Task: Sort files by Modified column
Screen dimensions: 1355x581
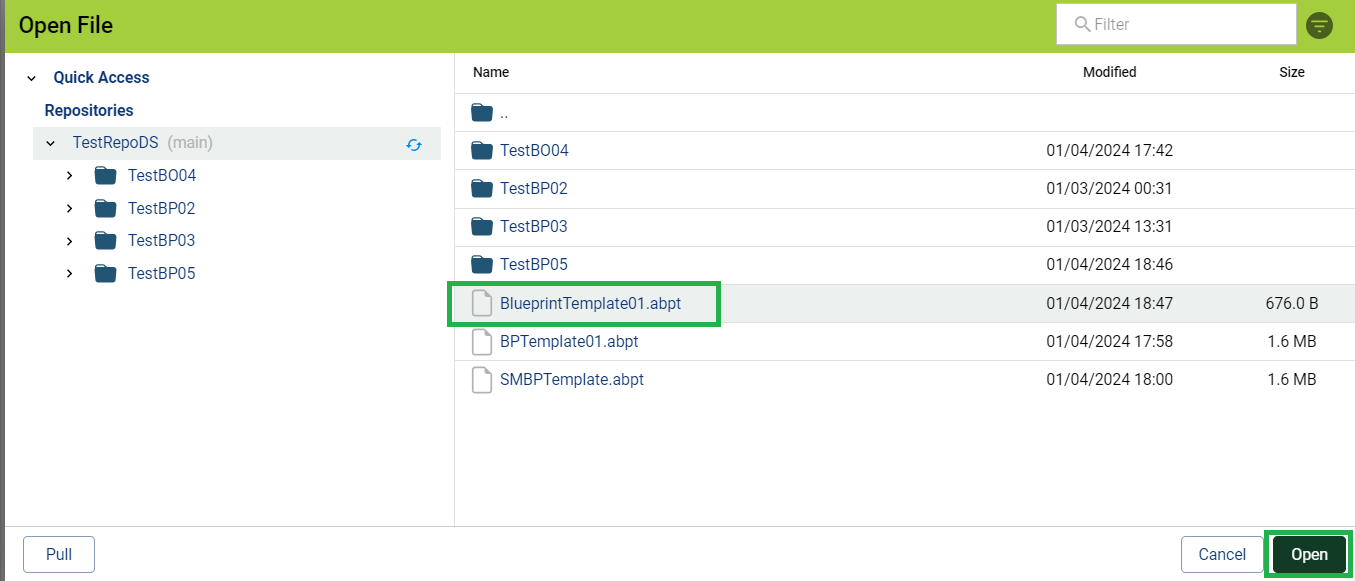Action: pos(1109,72)
